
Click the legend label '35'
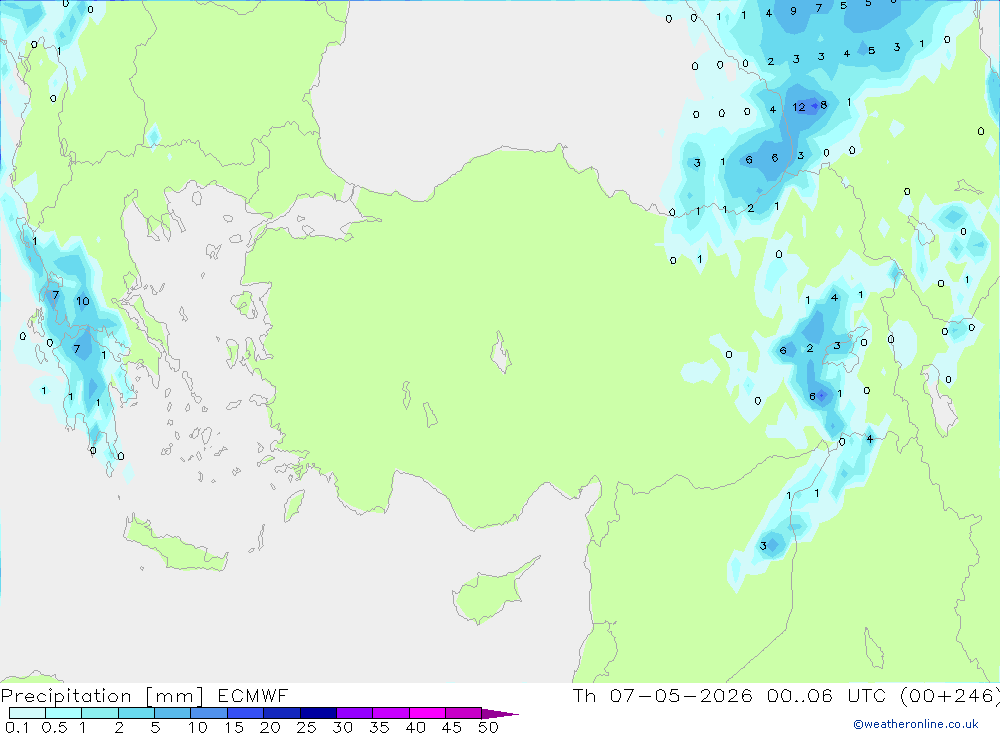[379, 727]
